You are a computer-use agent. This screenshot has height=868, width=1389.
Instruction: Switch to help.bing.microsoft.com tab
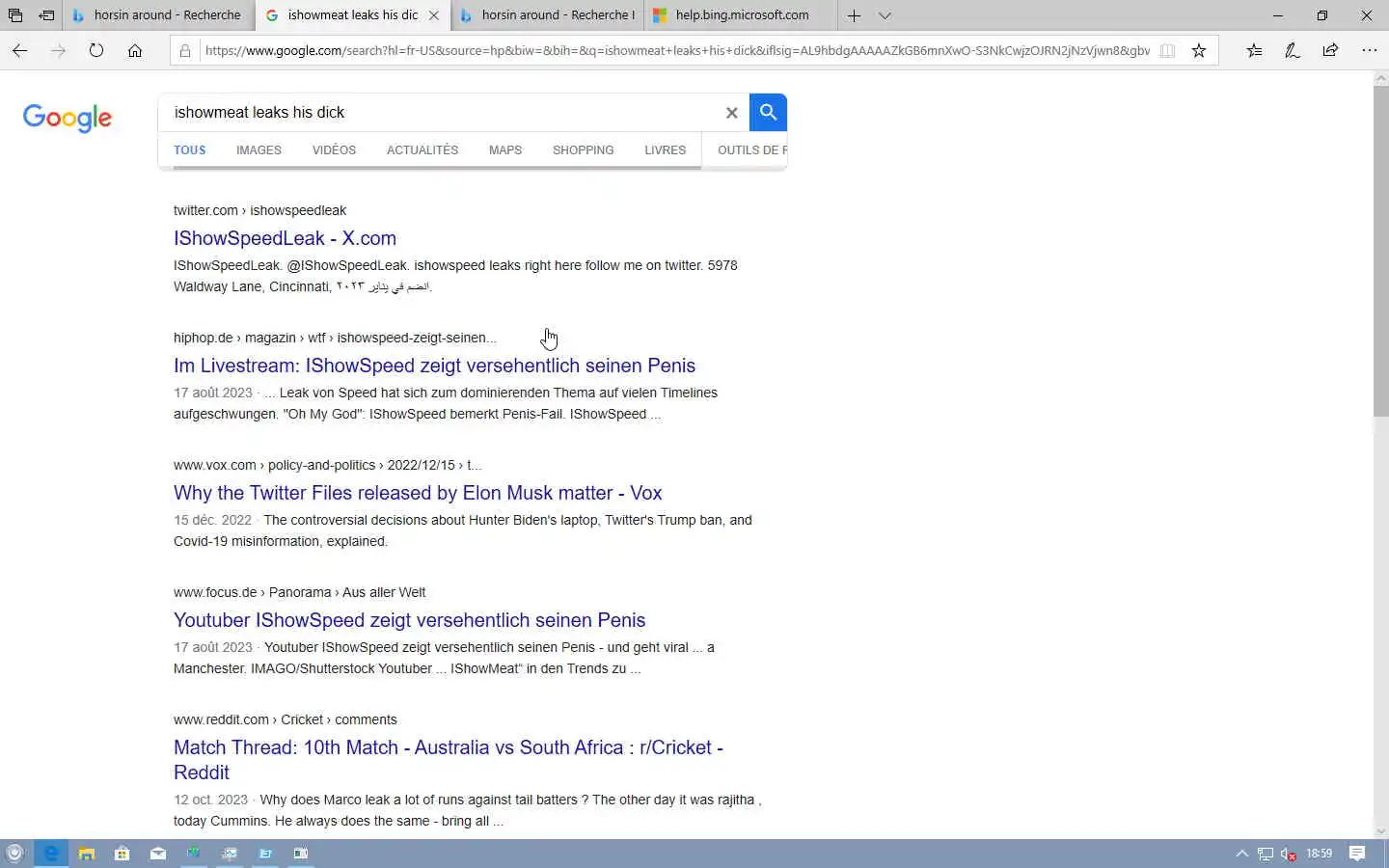coord(741,15)
